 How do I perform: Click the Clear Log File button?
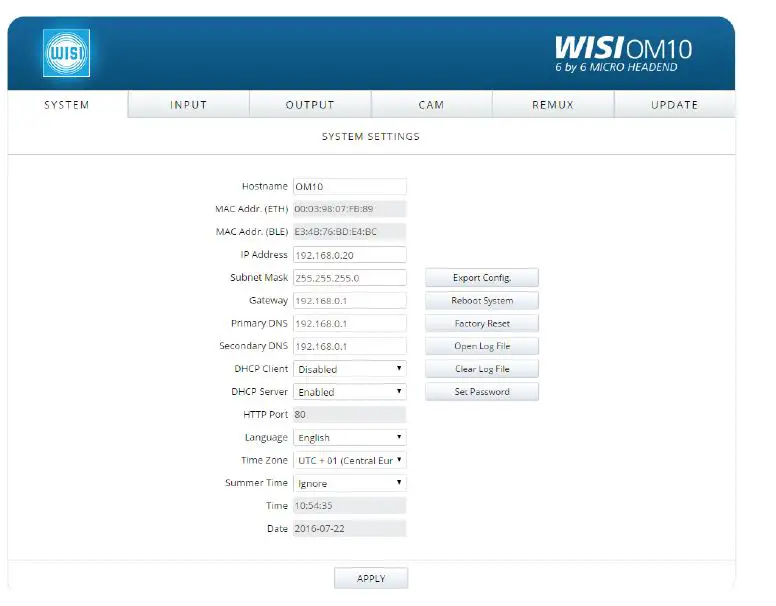482,369
